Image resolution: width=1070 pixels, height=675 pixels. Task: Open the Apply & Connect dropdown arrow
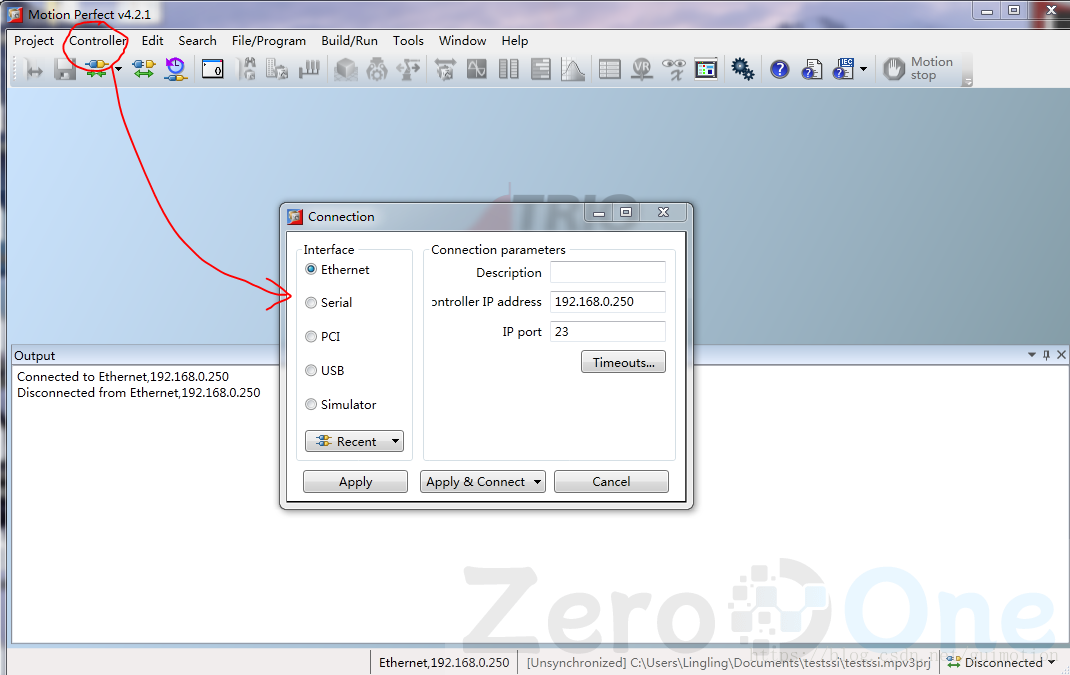coord(538,482)
